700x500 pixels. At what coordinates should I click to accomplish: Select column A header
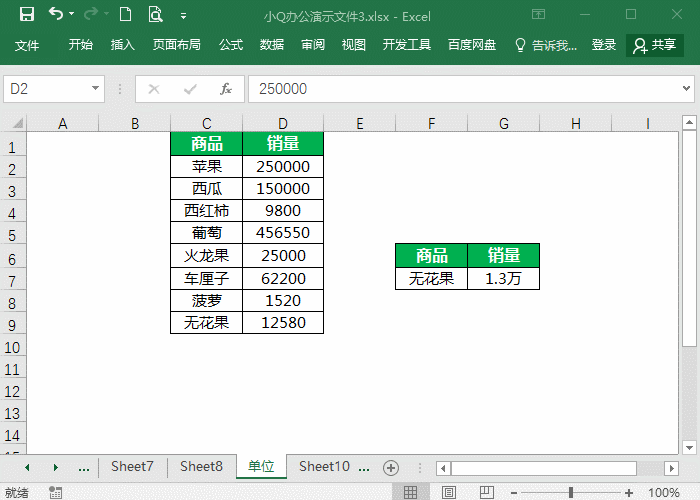(63, 123)
